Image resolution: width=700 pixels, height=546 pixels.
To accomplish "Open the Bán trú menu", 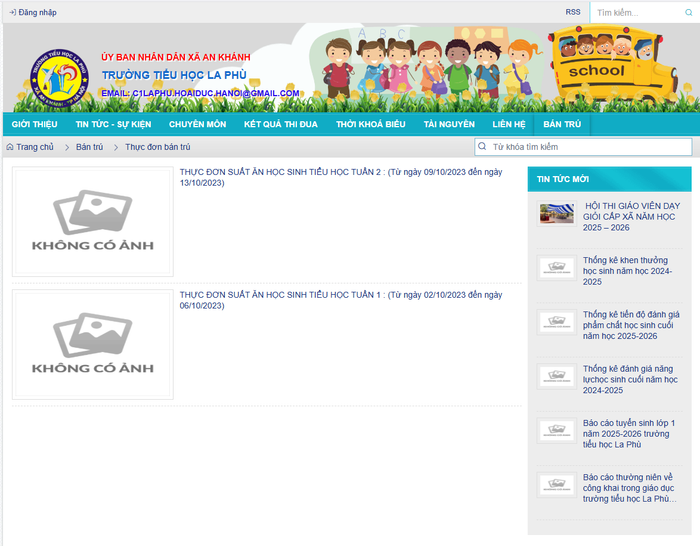I will tap(562, 124).
